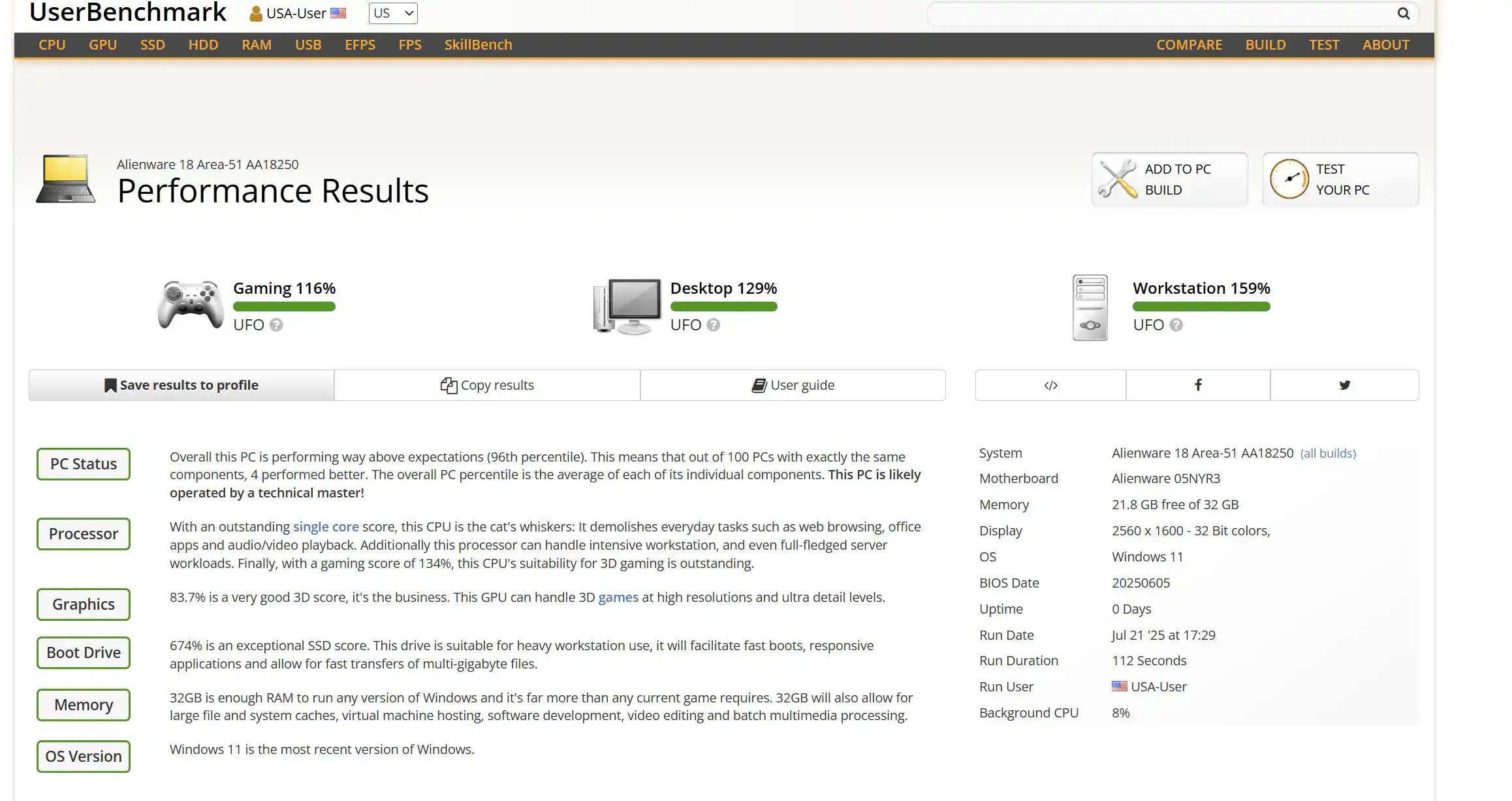
Task: Open the GPU menu item
Action: click(x=102, y=45)
